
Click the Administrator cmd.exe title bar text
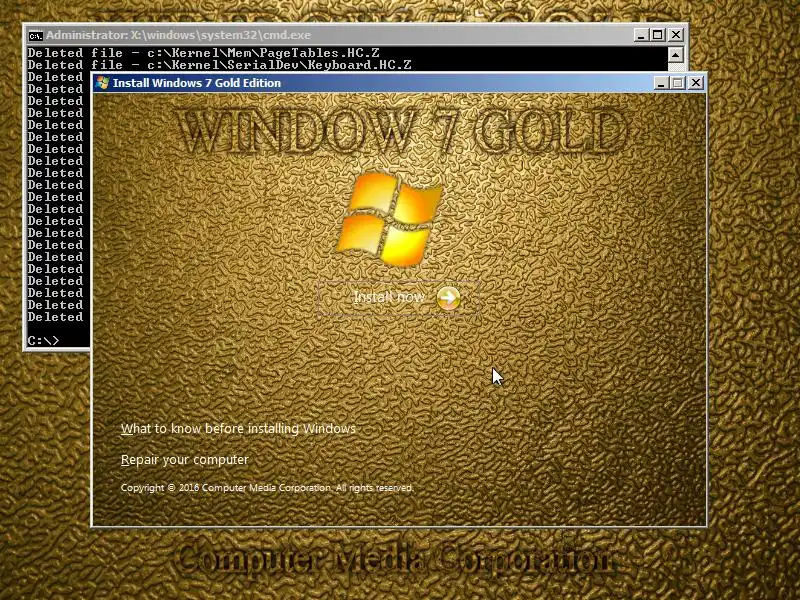(178, 35)
